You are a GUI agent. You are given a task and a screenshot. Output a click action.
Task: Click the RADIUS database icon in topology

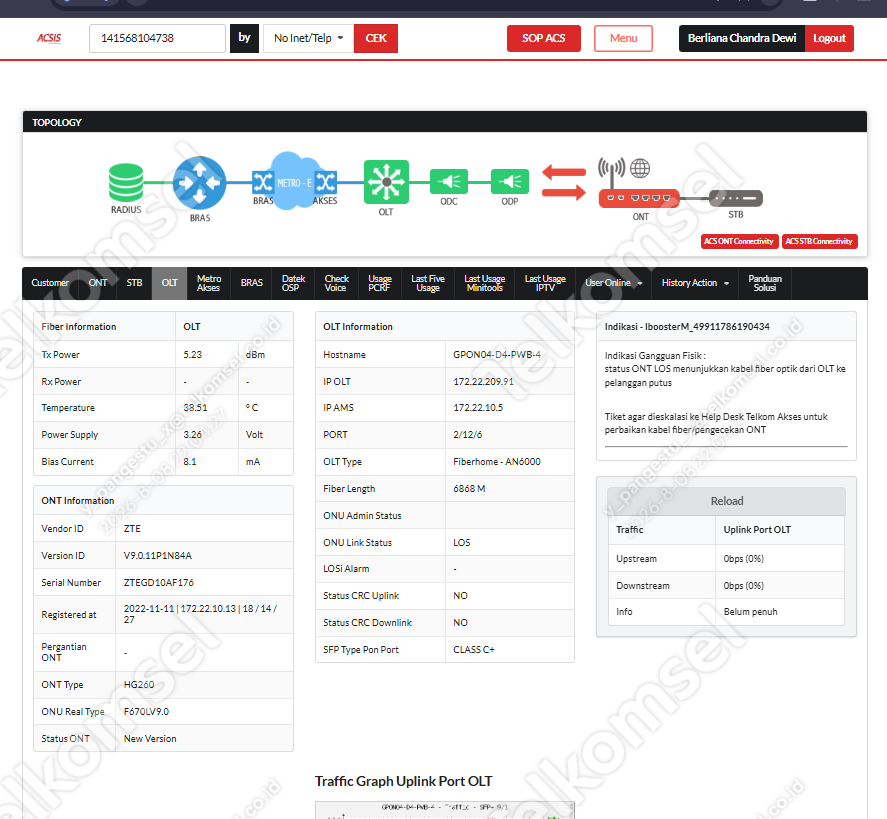click(x=126, y=182)
